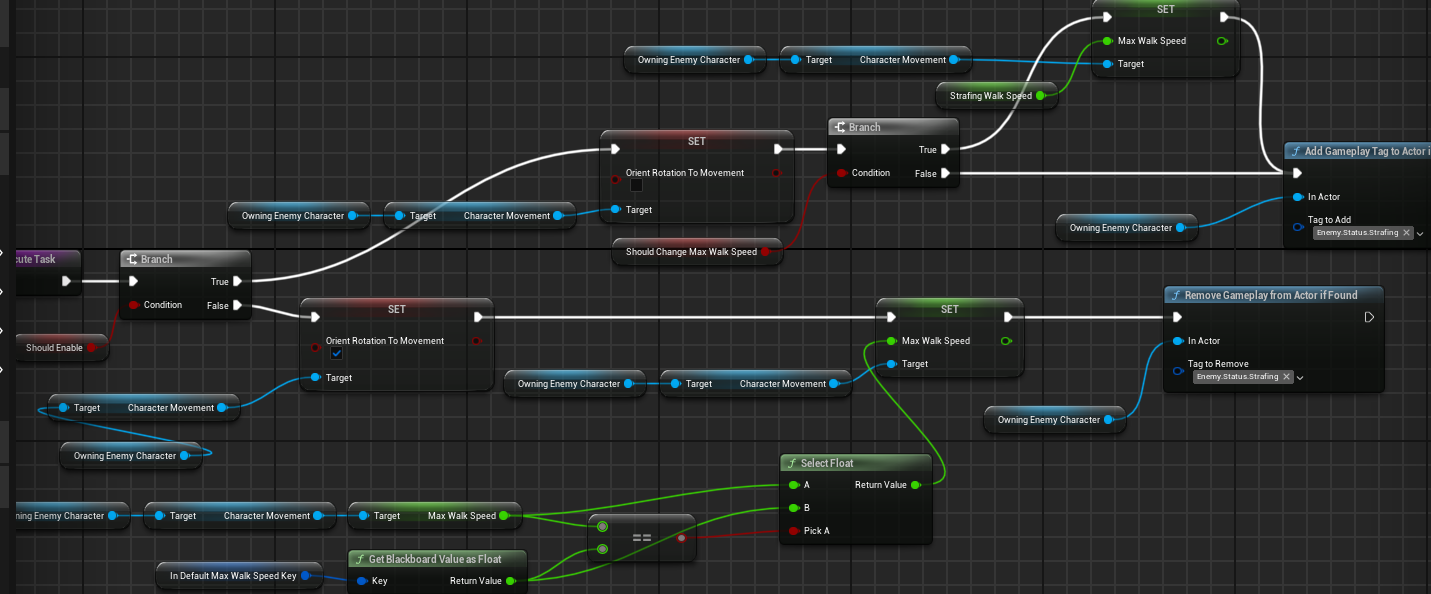Expand the Tag to Remove dropdown arrow
Screen dimensions: 1431x594
click(1299, 377)
